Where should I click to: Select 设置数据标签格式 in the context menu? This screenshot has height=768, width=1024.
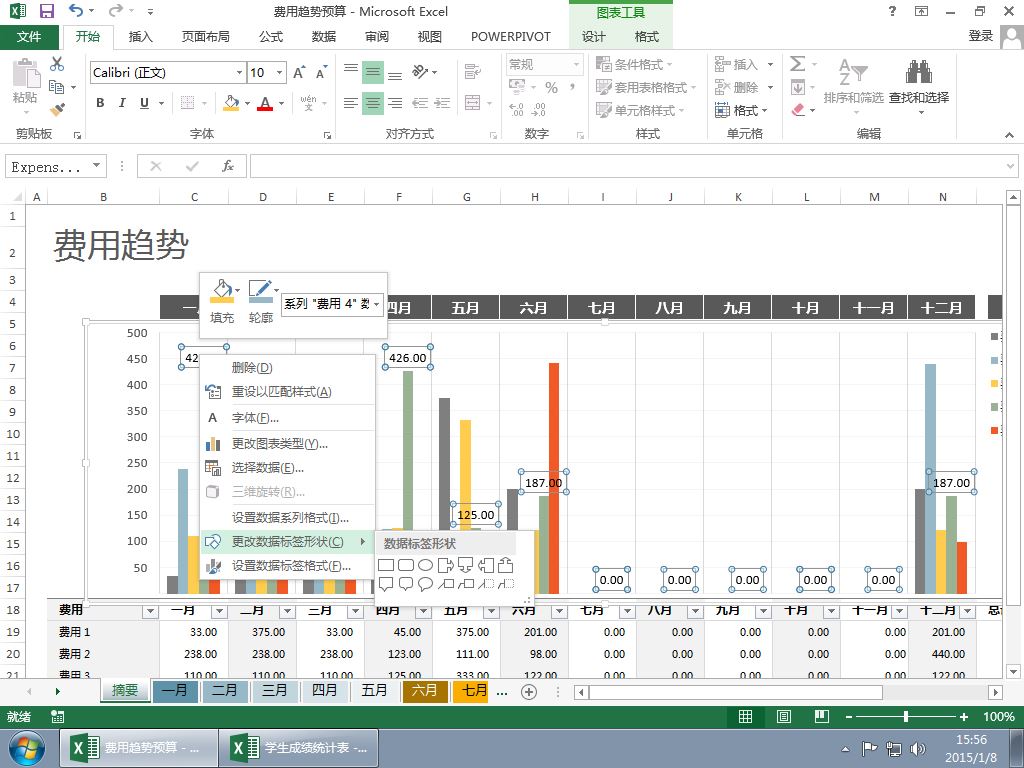(x=287, y=566)
